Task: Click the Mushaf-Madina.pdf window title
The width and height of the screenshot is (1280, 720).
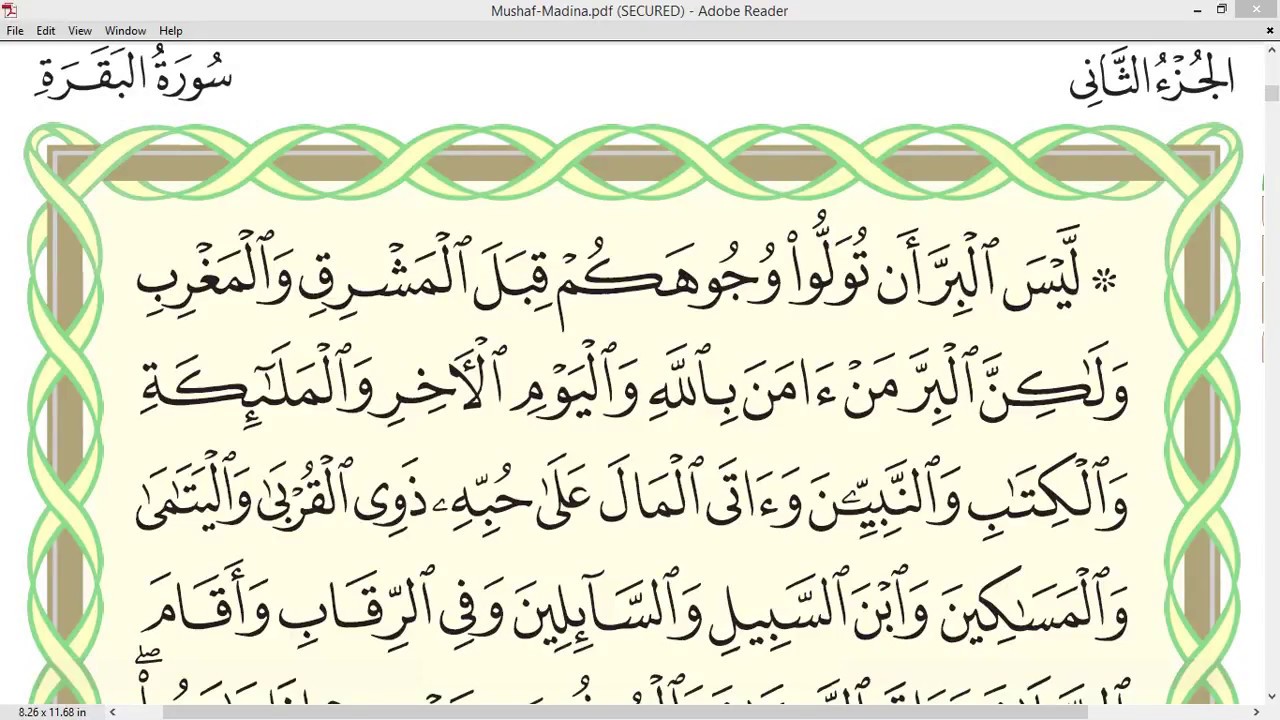Action: pos(639,11)
